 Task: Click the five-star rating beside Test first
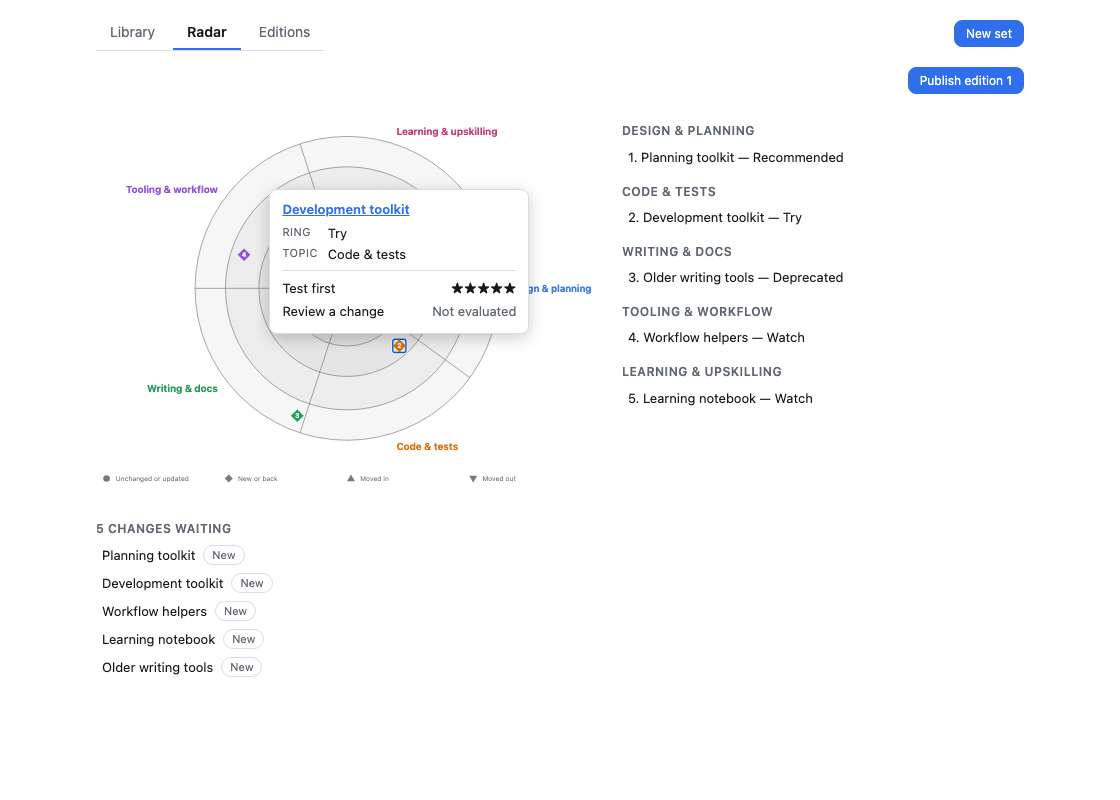pyautogui.click(x=484, y=289)
